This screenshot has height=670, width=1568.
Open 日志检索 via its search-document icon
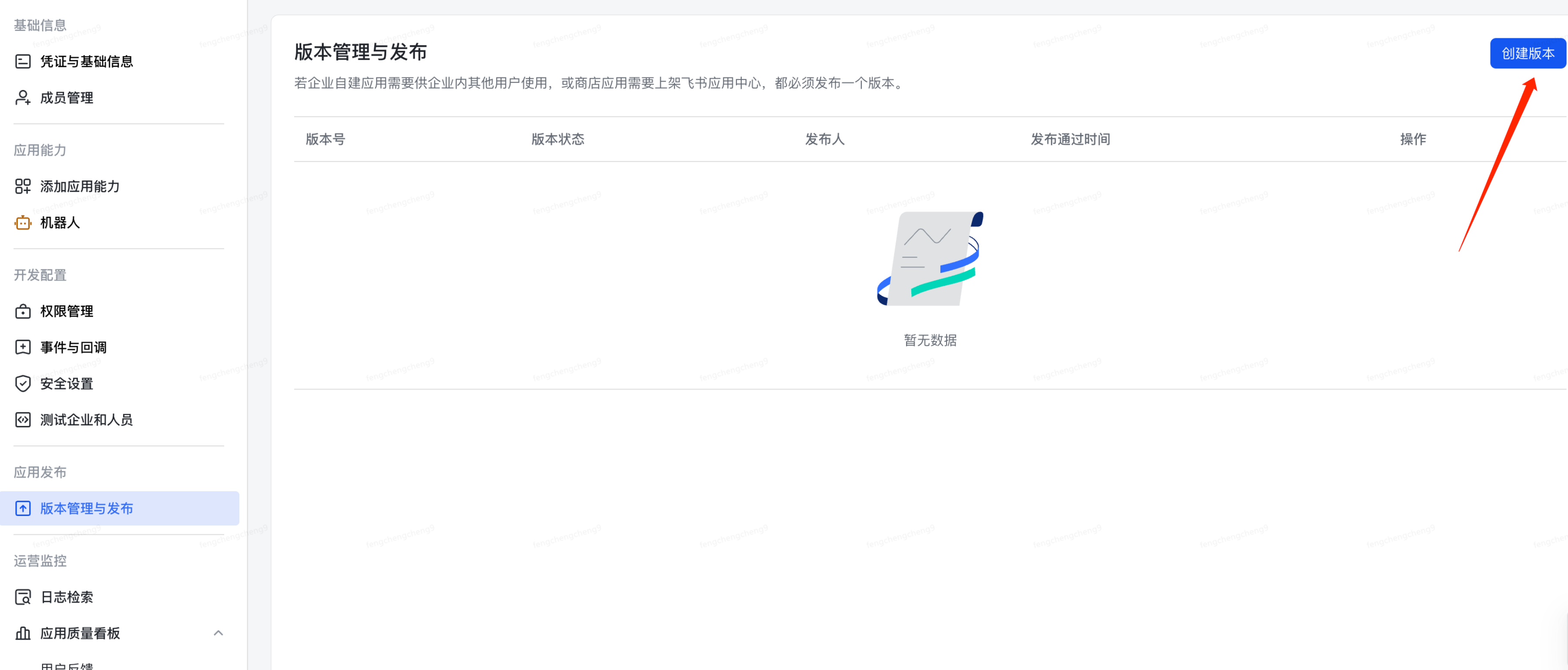(x=23, y=597)
